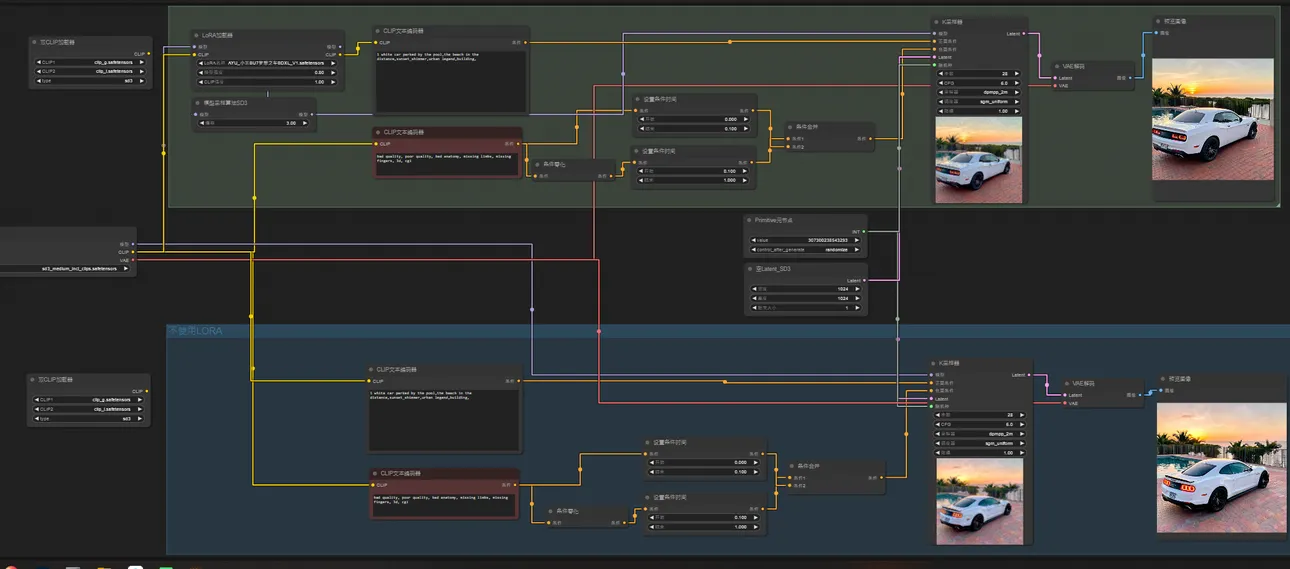The image size is (1290, 569).
Task: Click the negative prompt text box in 不使用LORA group
Action: [443, 504]
